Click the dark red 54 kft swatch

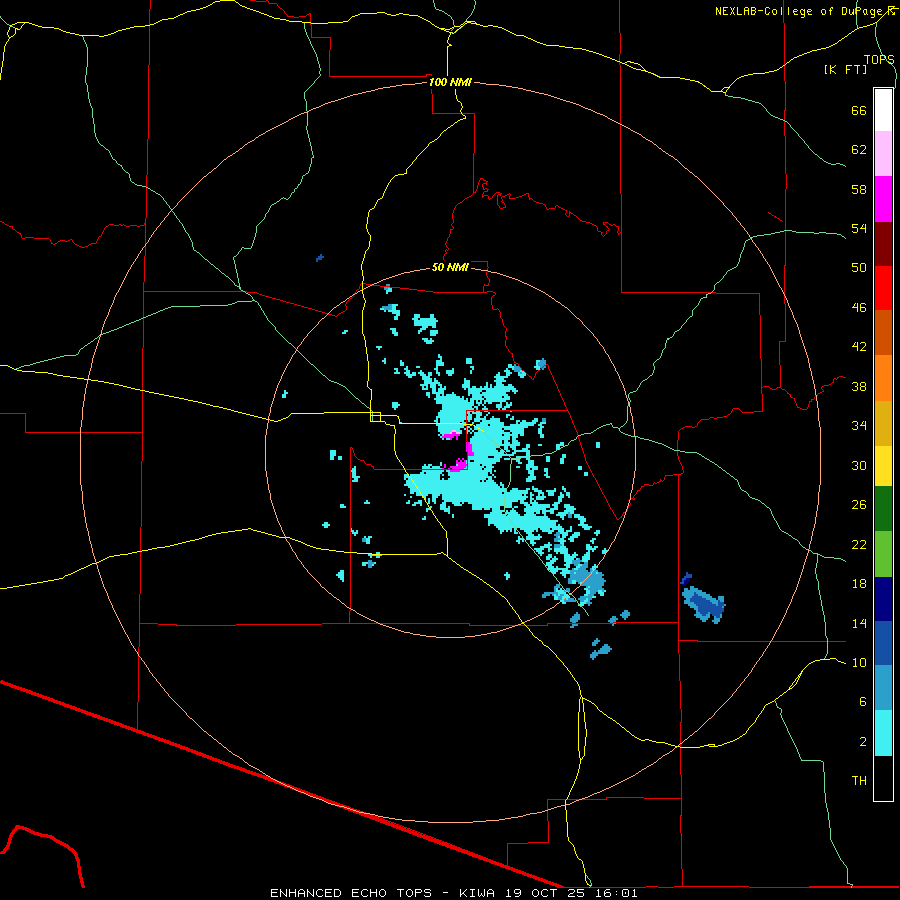pyautogui.click(x=883, y=244)
